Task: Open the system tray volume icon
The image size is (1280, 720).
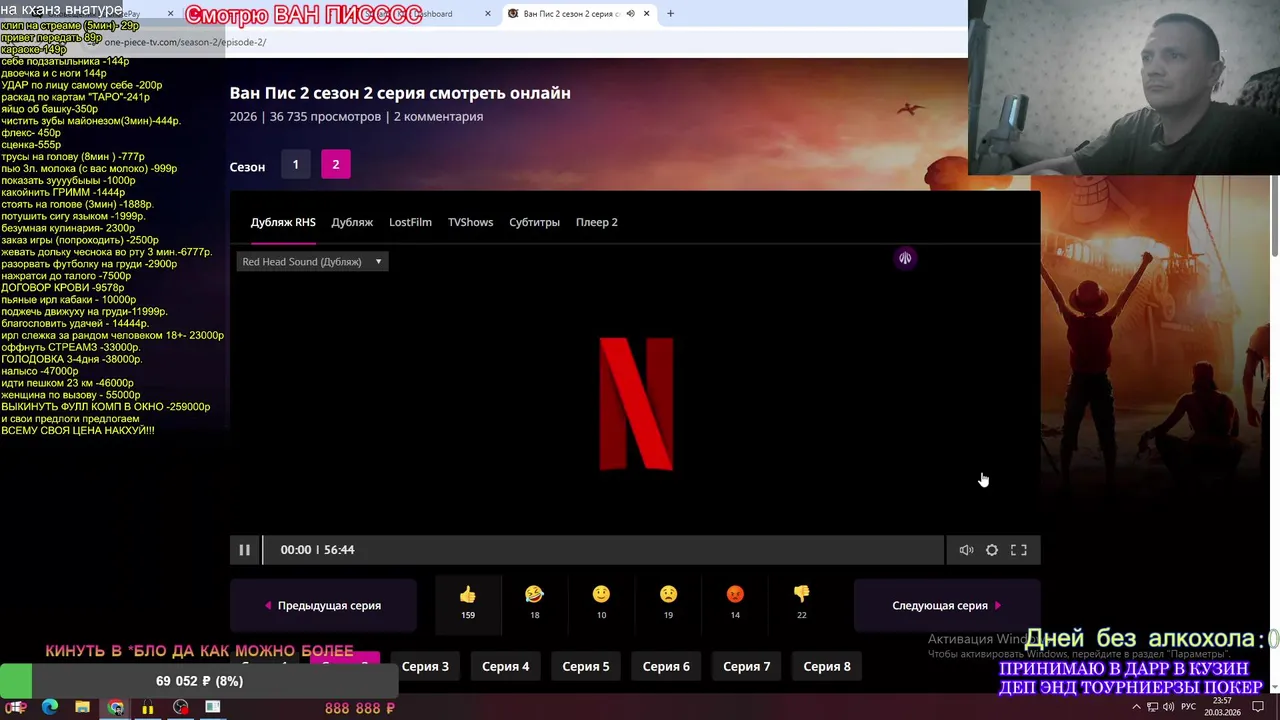Action: point(1169,707)
